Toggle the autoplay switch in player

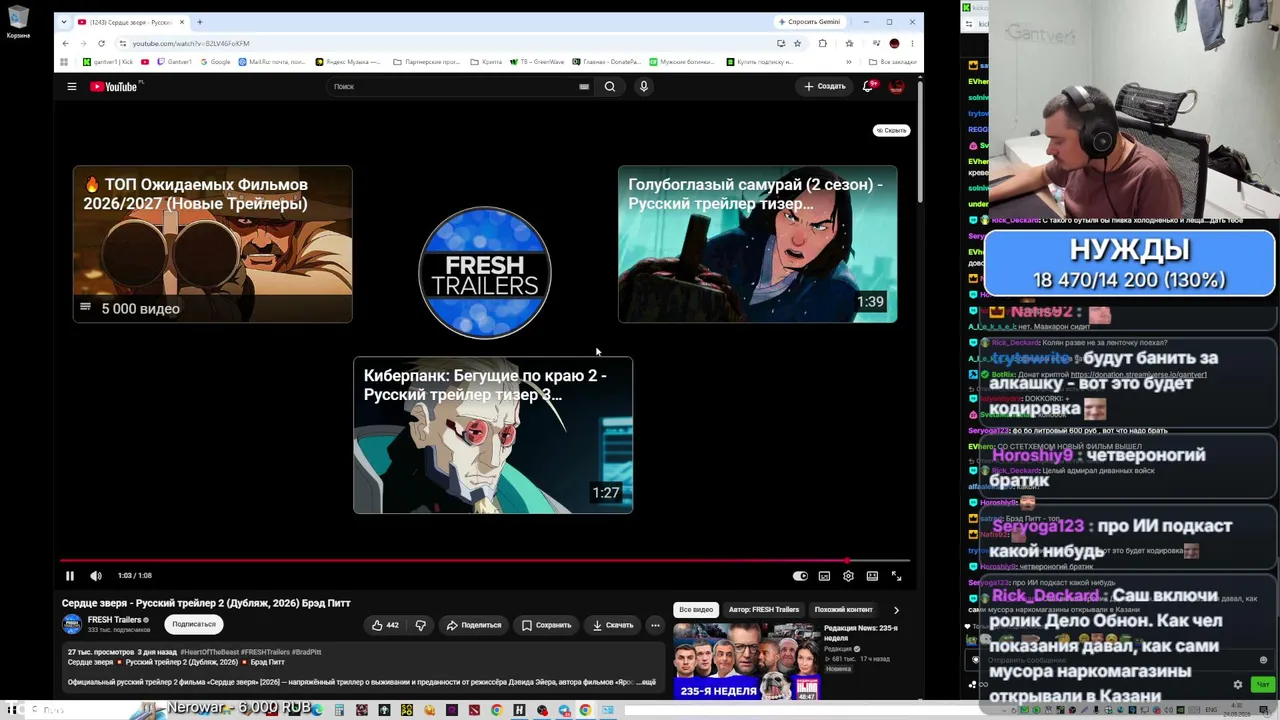tap(800, 576)
